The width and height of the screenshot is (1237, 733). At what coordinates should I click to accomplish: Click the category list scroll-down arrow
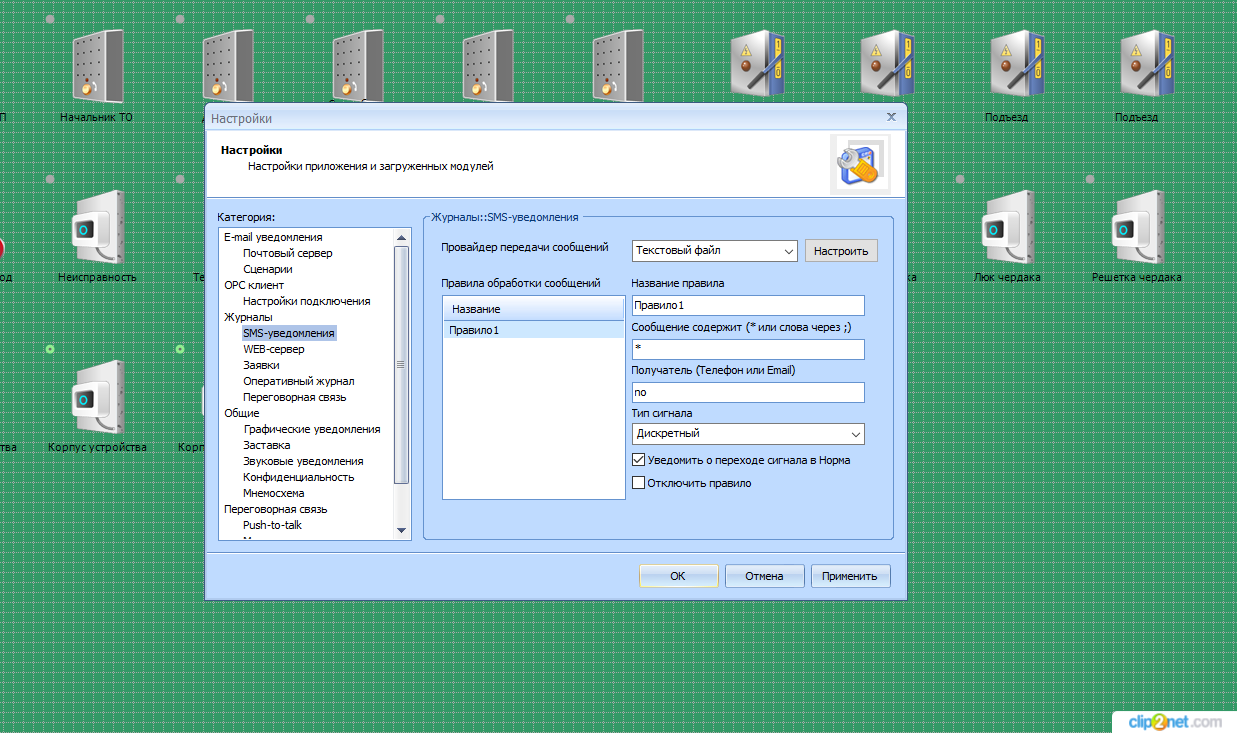(x=402, y=530)
